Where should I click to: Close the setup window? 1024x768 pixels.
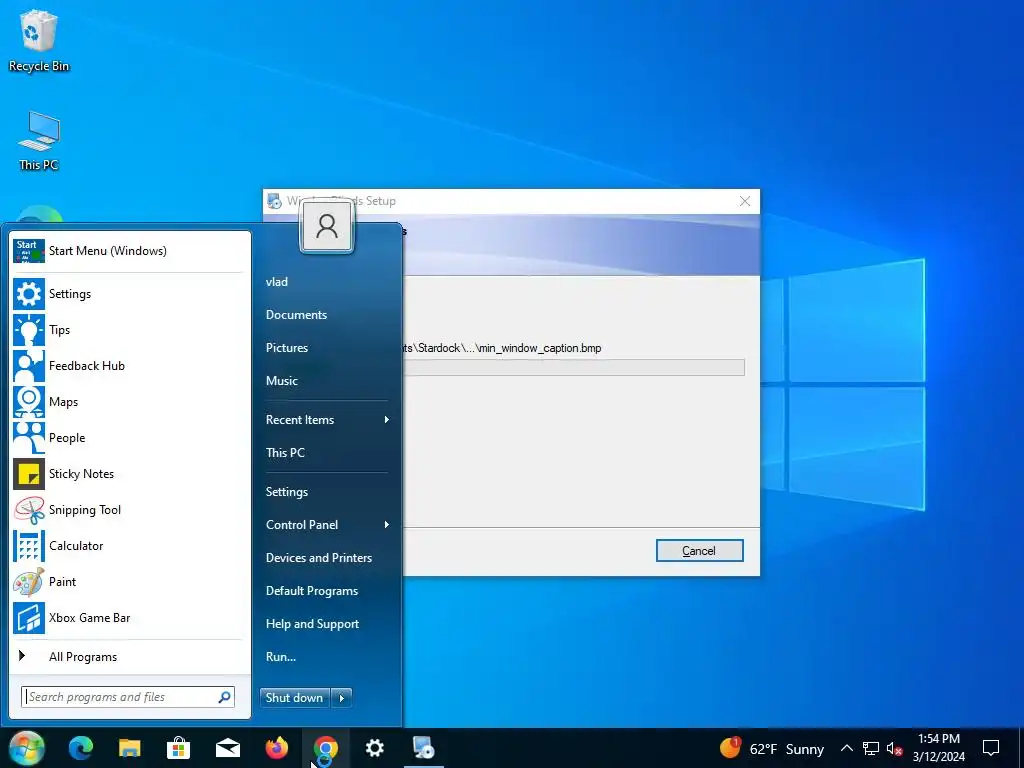(x=744, y=201)
